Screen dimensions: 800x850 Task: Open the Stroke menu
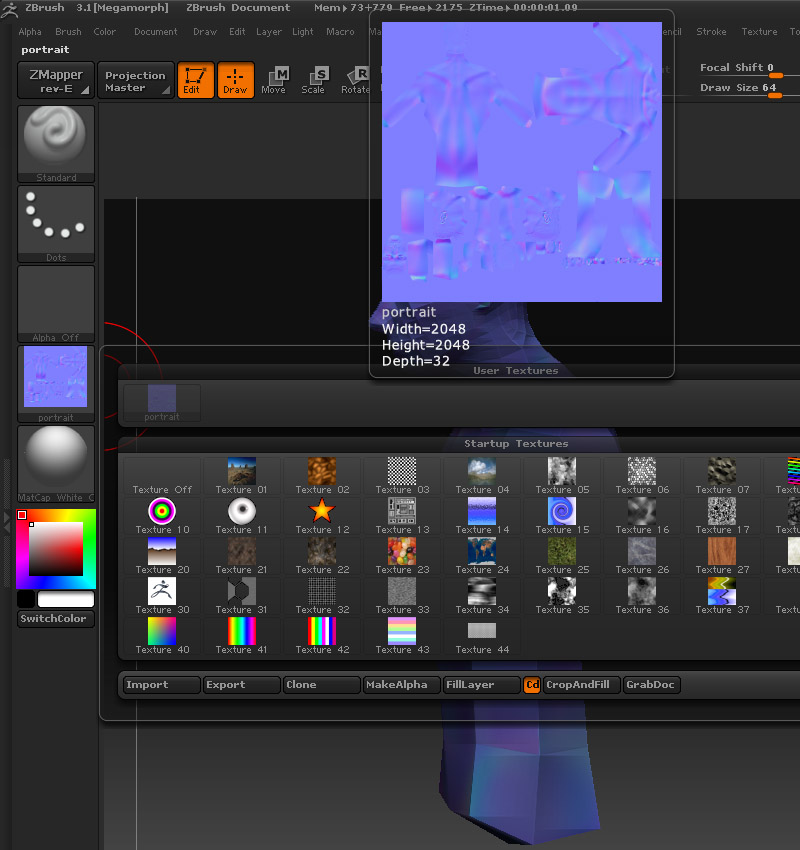(x=711, y=32)
